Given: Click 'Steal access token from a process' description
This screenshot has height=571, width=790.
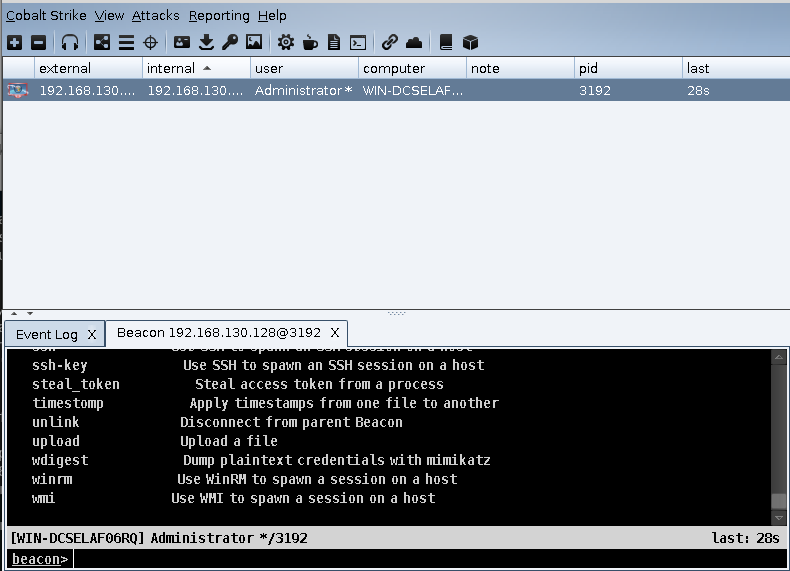Looking at the screenshot, I should [319, 385].
